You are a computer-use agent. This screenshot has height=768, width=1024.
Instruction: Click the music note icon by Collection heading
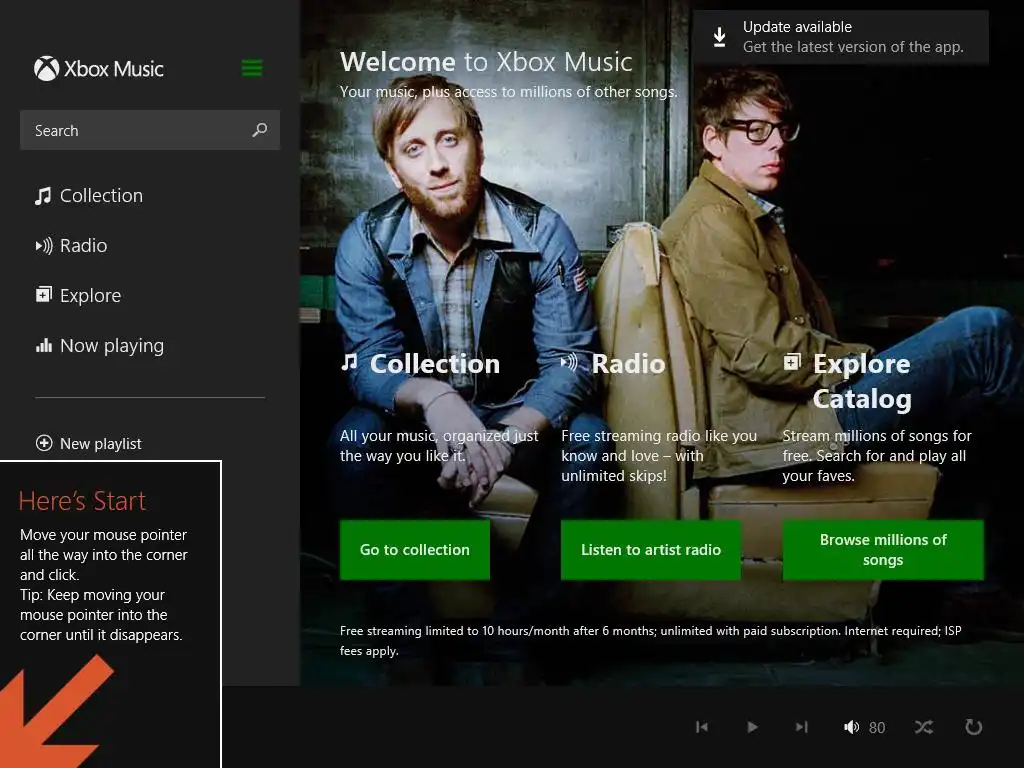(349, 361)
